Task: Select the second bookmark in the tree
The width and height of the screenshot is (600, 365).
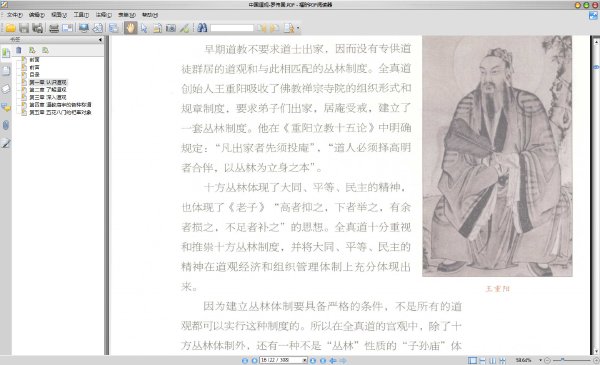Action: coord(34,67)
